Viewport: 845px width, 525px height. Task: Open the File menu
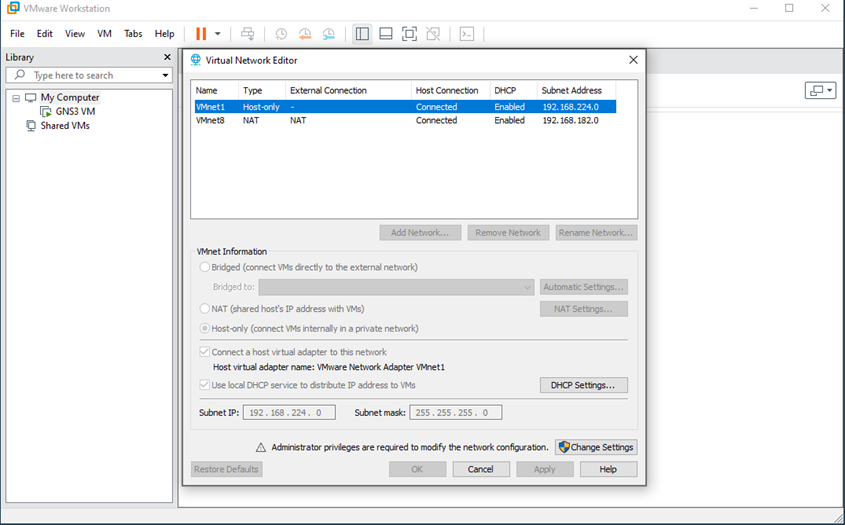pyautogui.click(x=17, y=33)
